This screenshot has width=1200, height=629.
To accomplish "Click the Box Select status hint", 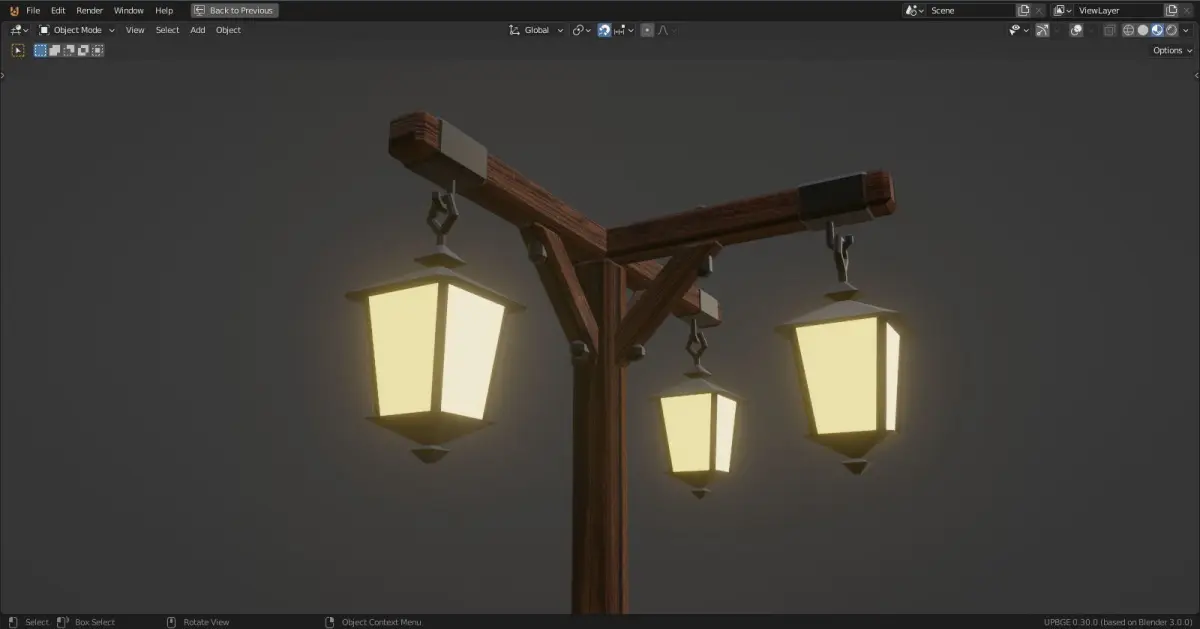I will pos(86,622).
